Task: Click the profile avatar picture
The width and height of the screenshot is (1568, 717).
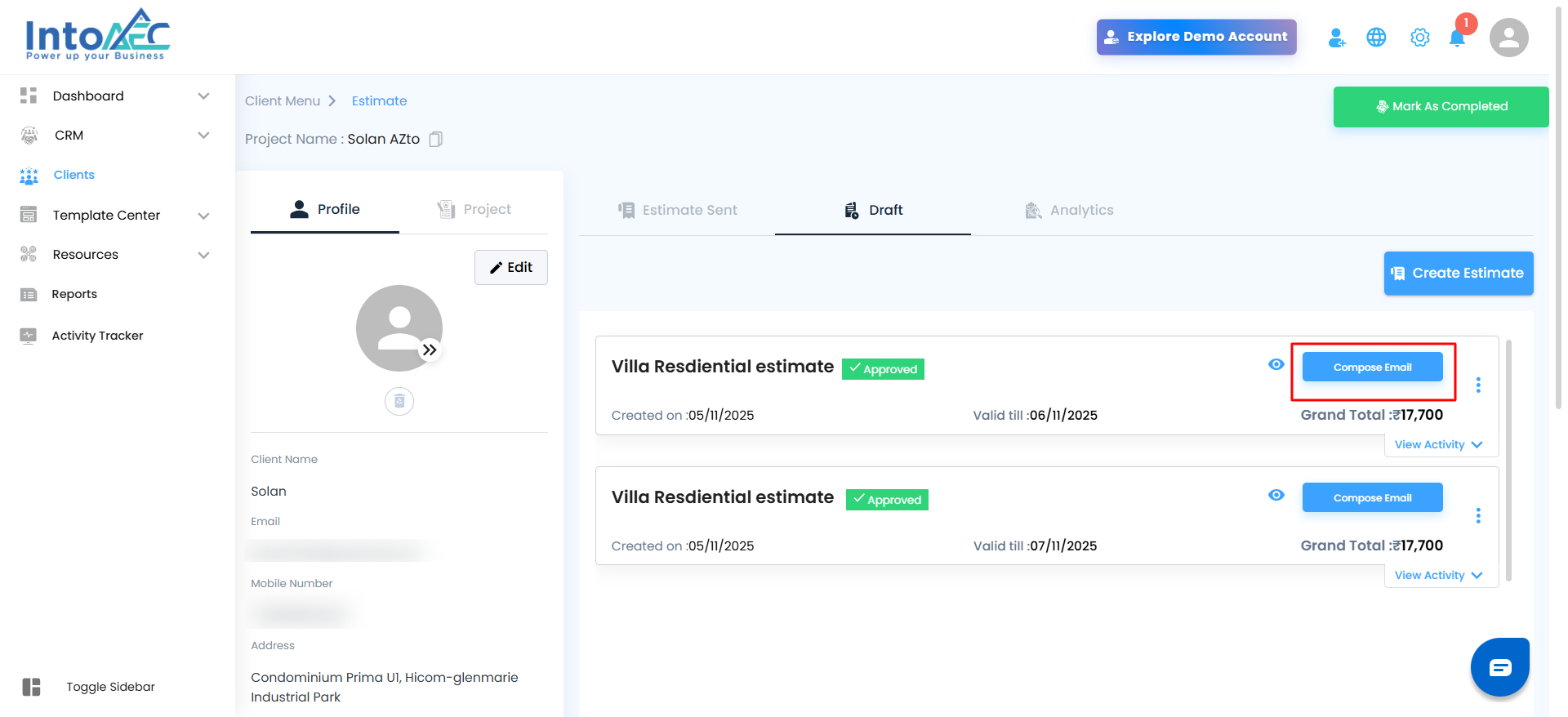Action: pyautogui.click(x=399, y=328)
